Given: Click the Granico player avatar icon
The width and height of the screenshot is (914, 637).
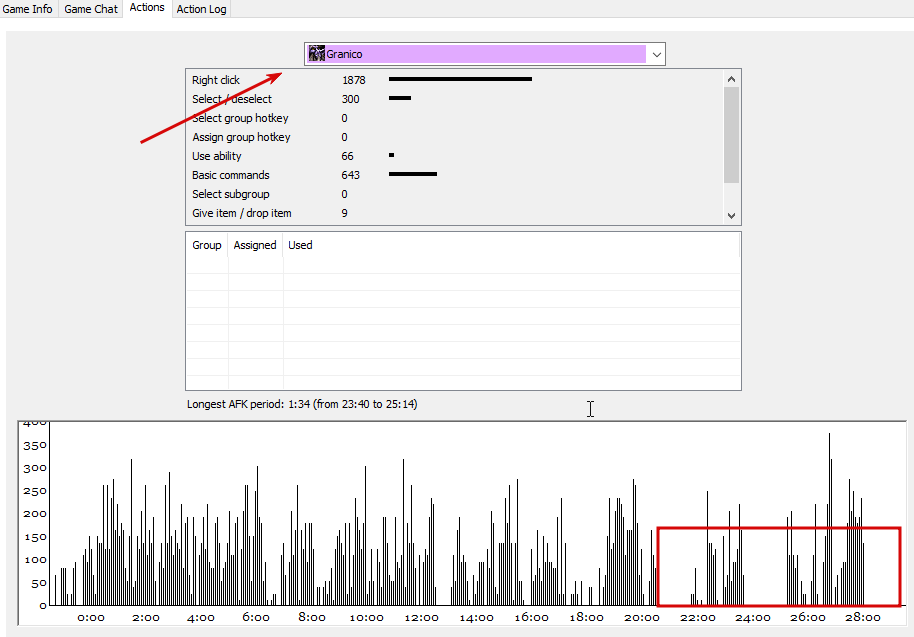Looking at the screenshot, I should pyautogui.click(x=317, y=54).
